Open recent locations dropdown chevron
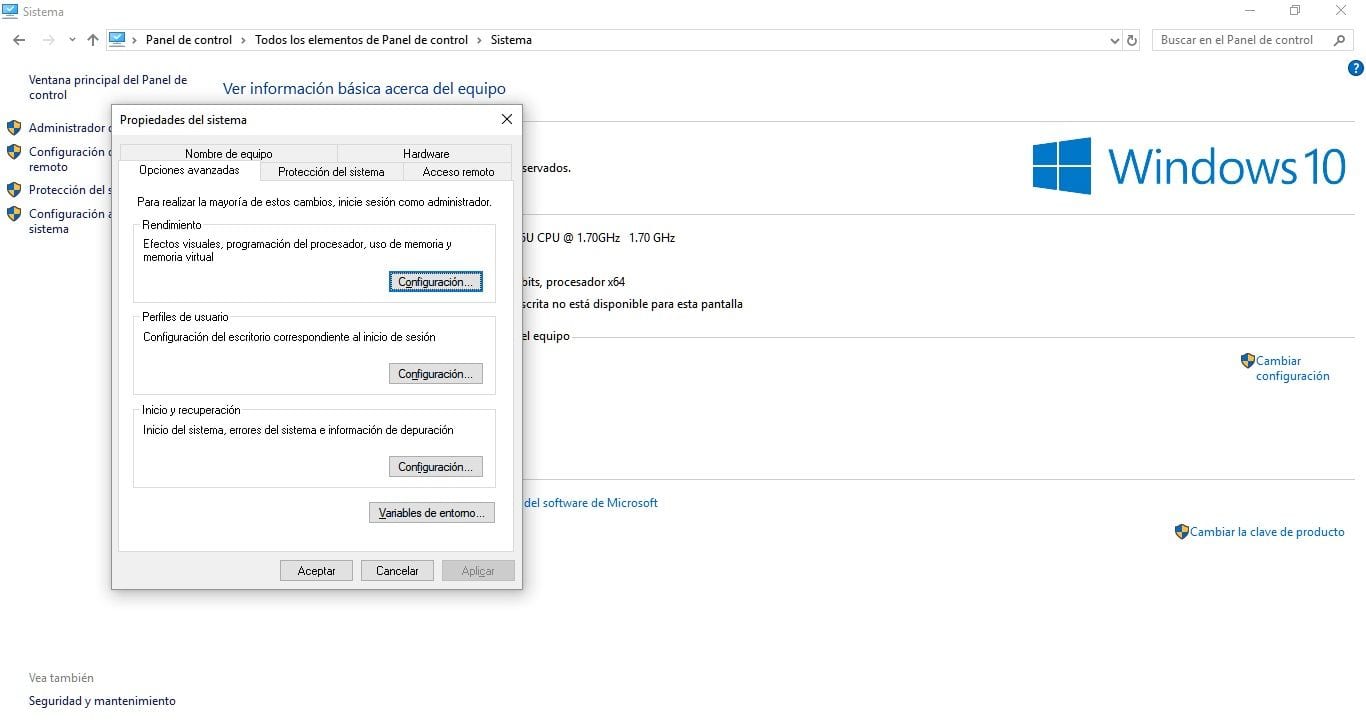 coord(72,40)
